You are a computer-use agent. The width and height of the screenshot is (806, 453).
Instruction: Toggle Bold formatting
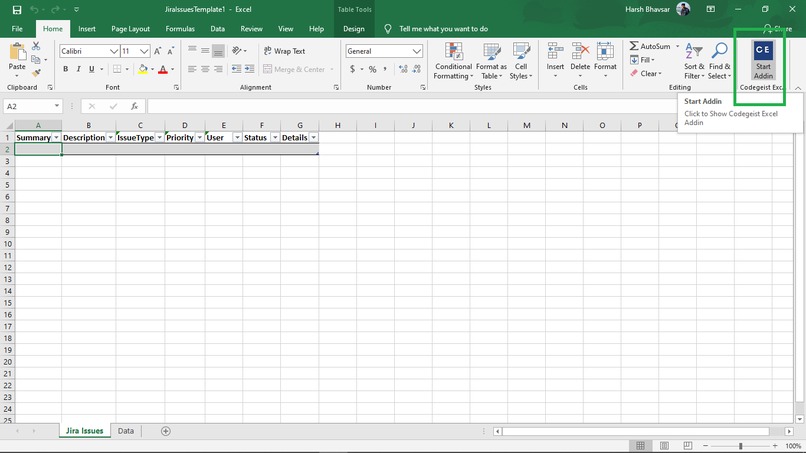(x=65, y=69)
